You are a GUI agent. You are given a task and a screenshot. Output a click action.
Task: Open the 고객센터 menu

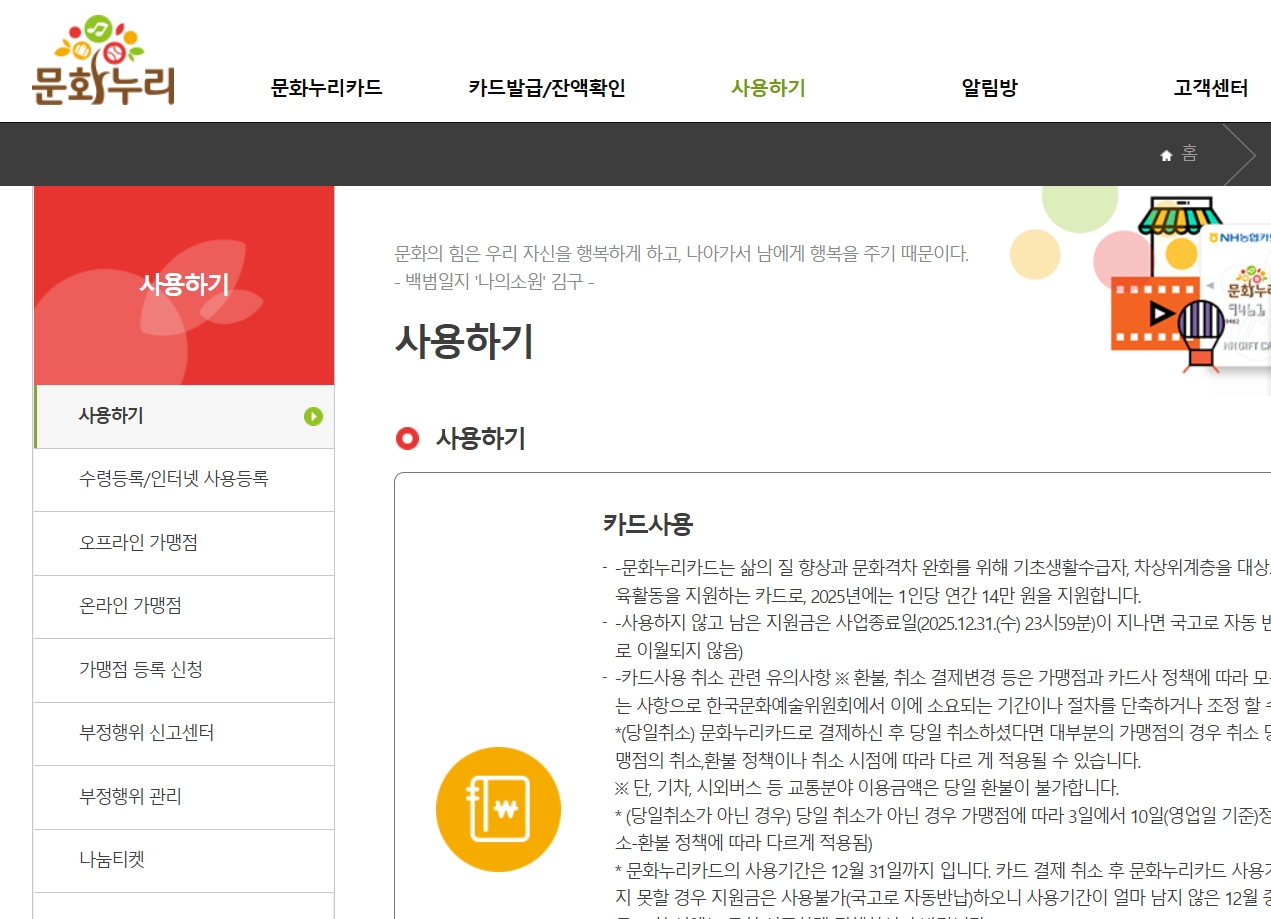[1210, 88]
